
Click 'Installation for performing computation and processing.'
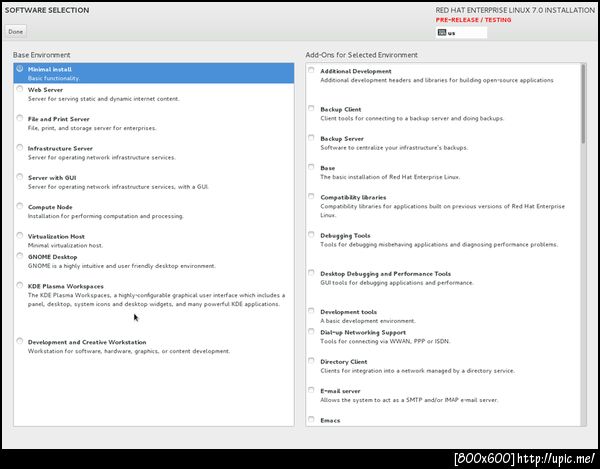pos(106,216)
